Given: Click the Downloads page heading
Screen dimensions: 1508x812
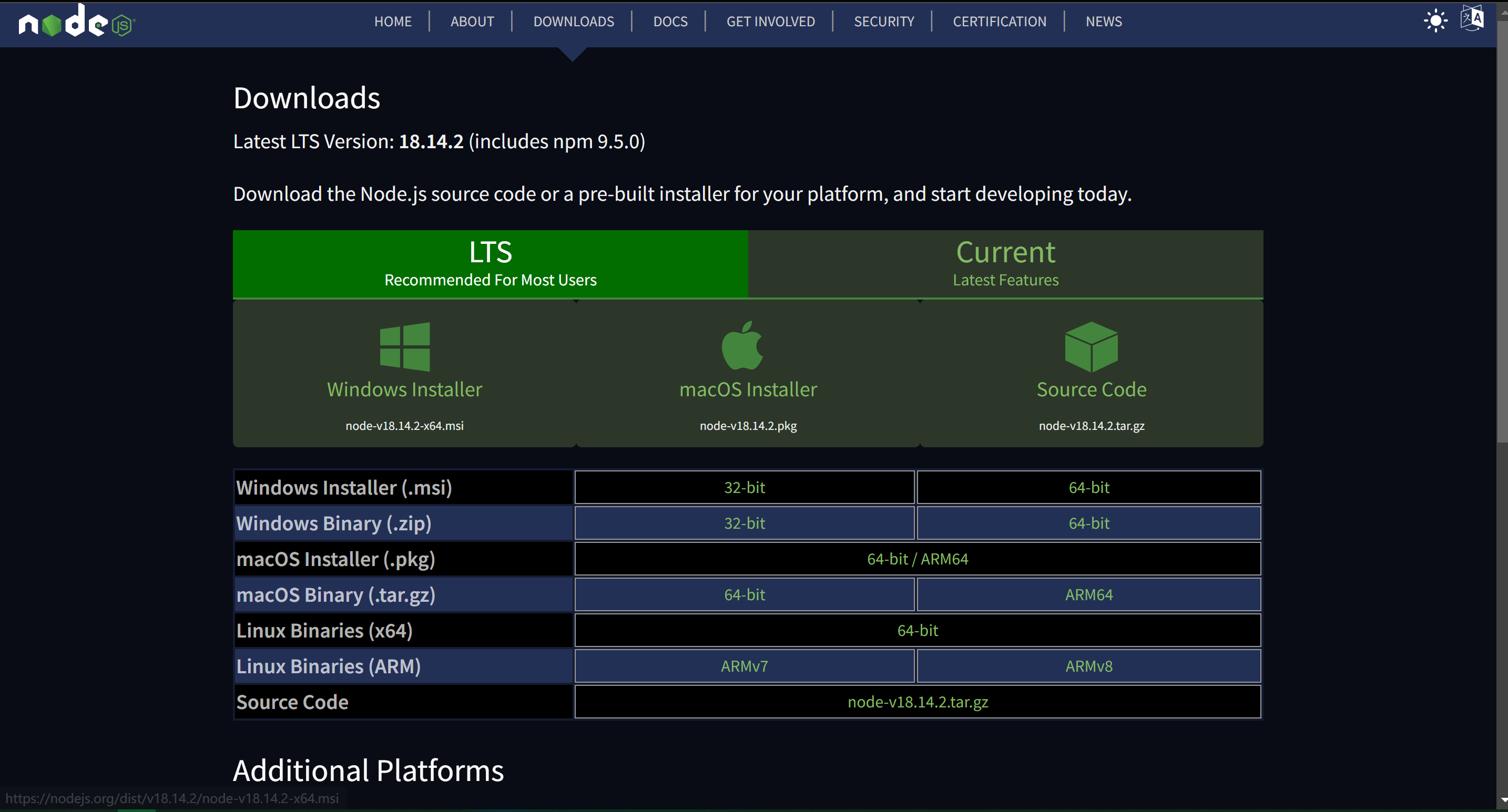Looking at the screenshot, I should click(307, 98).
